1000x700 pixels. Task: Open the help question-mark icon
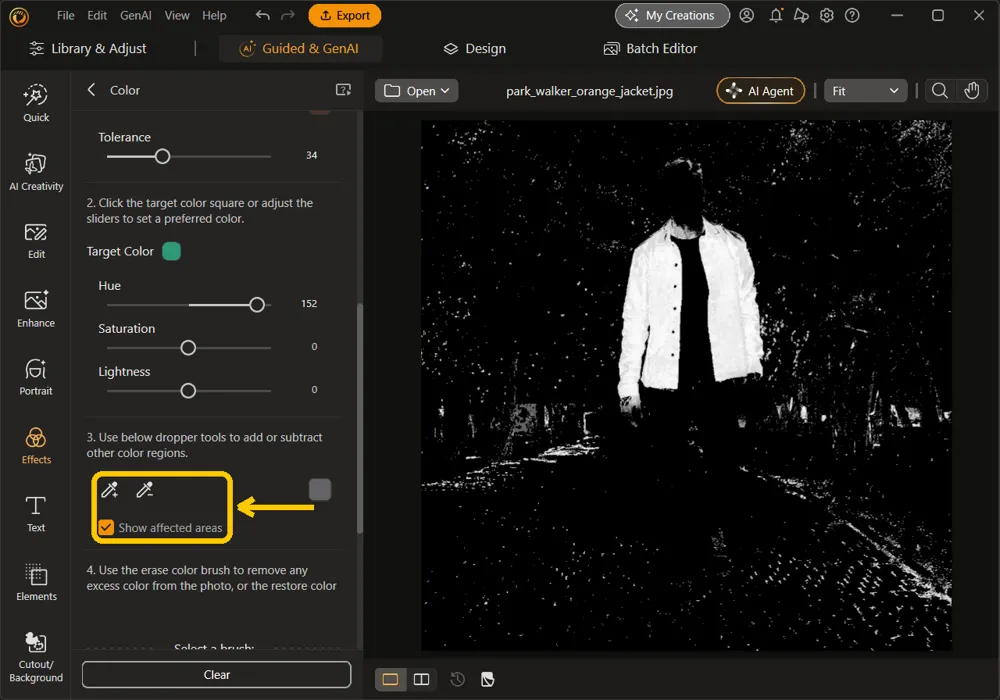(x=852, y=15)
